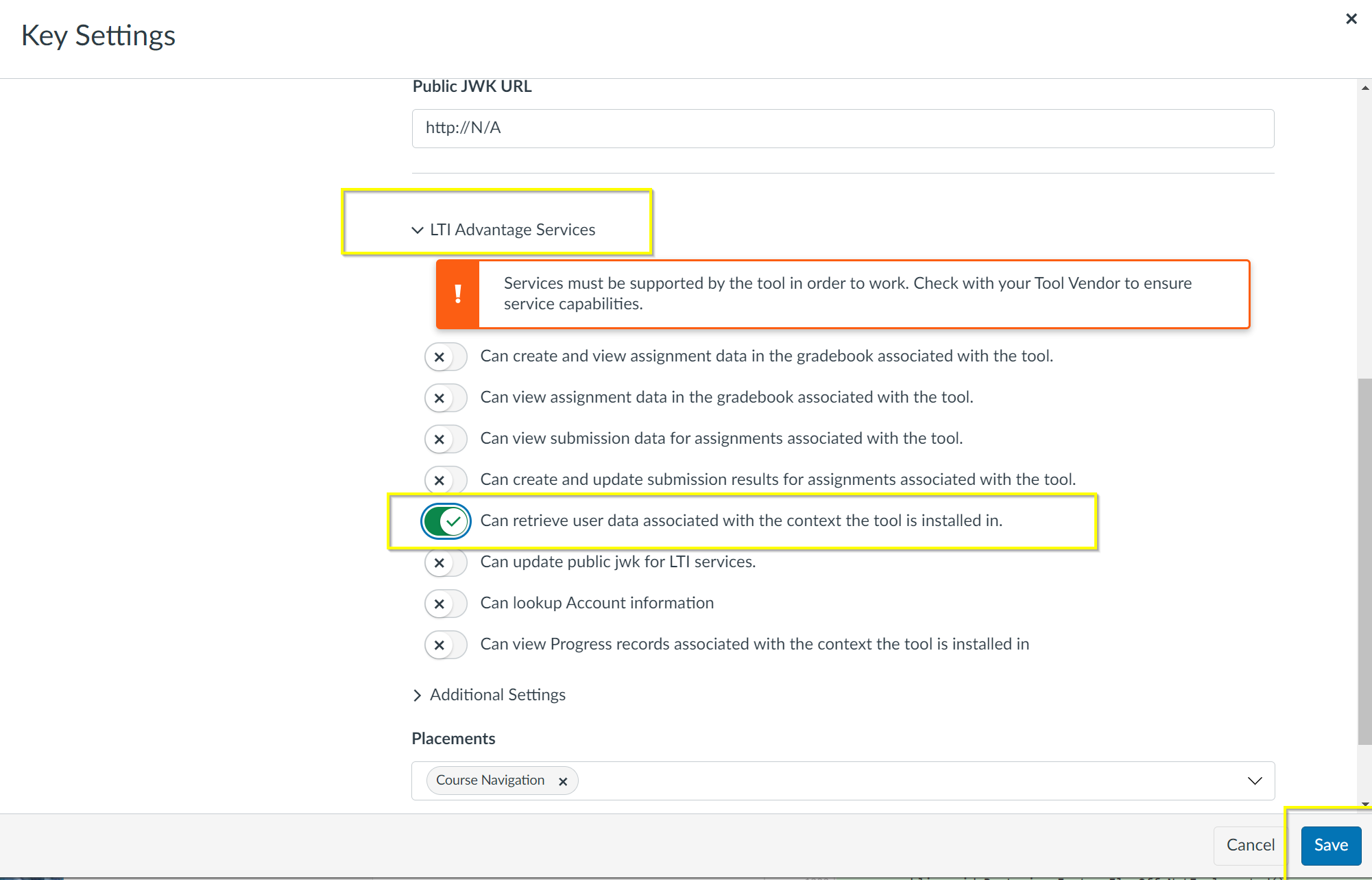Turn on lookup Account information toggle
Viewport: 1372px width, 880px height.
446,604
